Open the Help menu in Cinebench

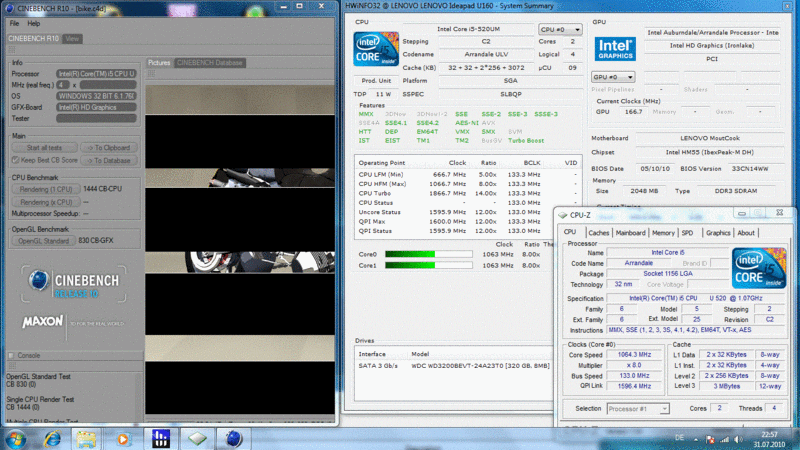click(34, 23)
